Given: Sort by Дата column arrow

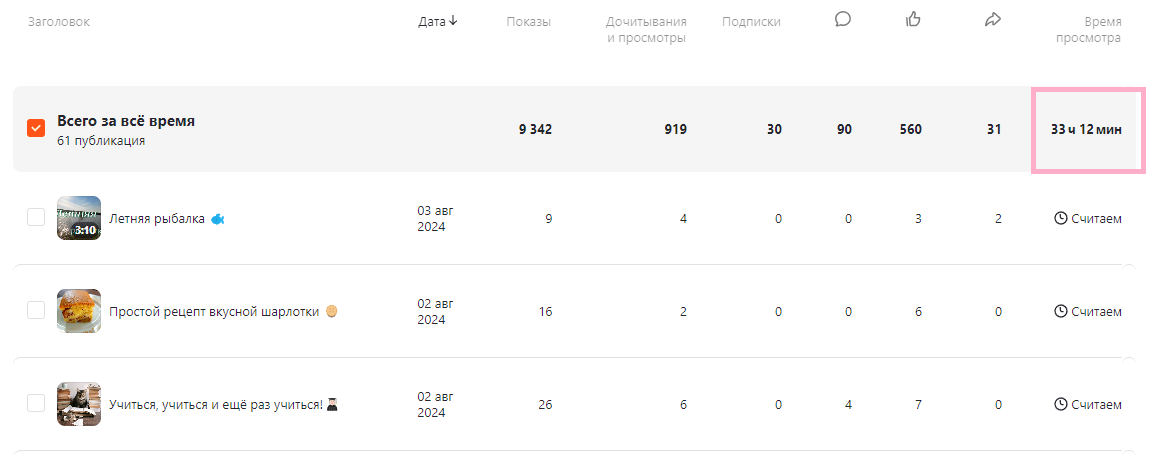Looking at the screenshot, I should pyautogui.click(x=453, y=21).
